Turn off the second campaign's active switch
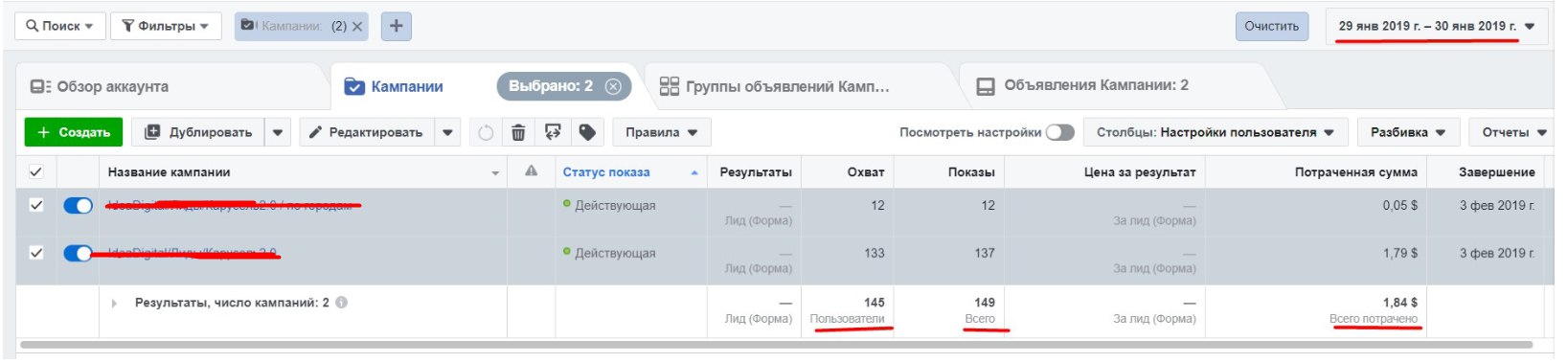 pyautogui.click(x=78, y=253)
